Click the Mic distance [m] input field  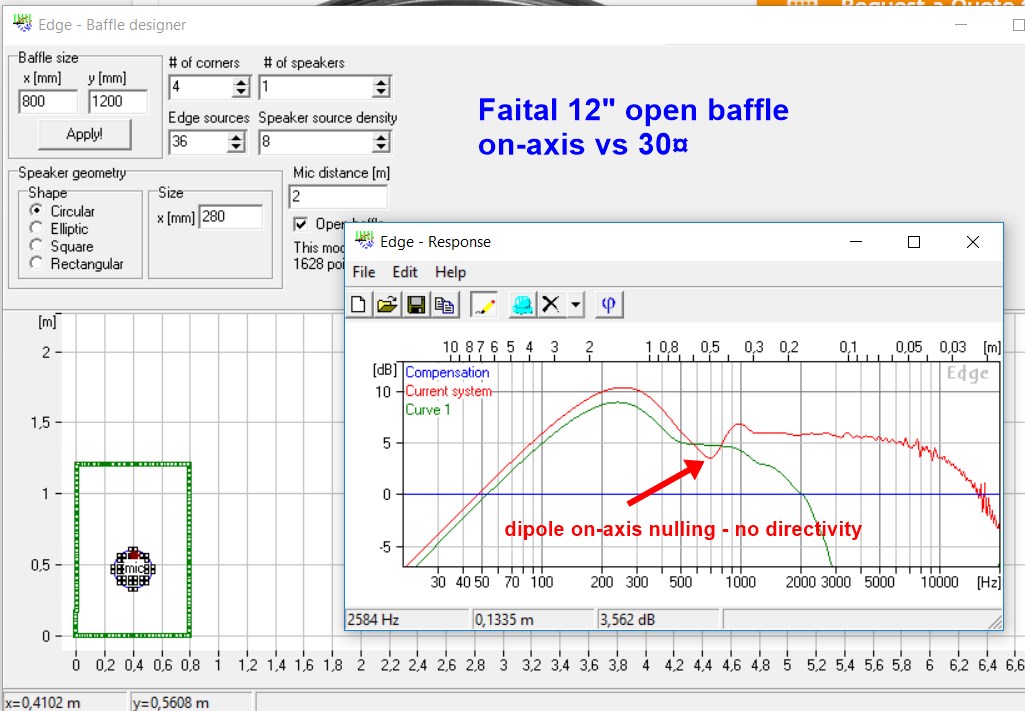pos(339,196)
